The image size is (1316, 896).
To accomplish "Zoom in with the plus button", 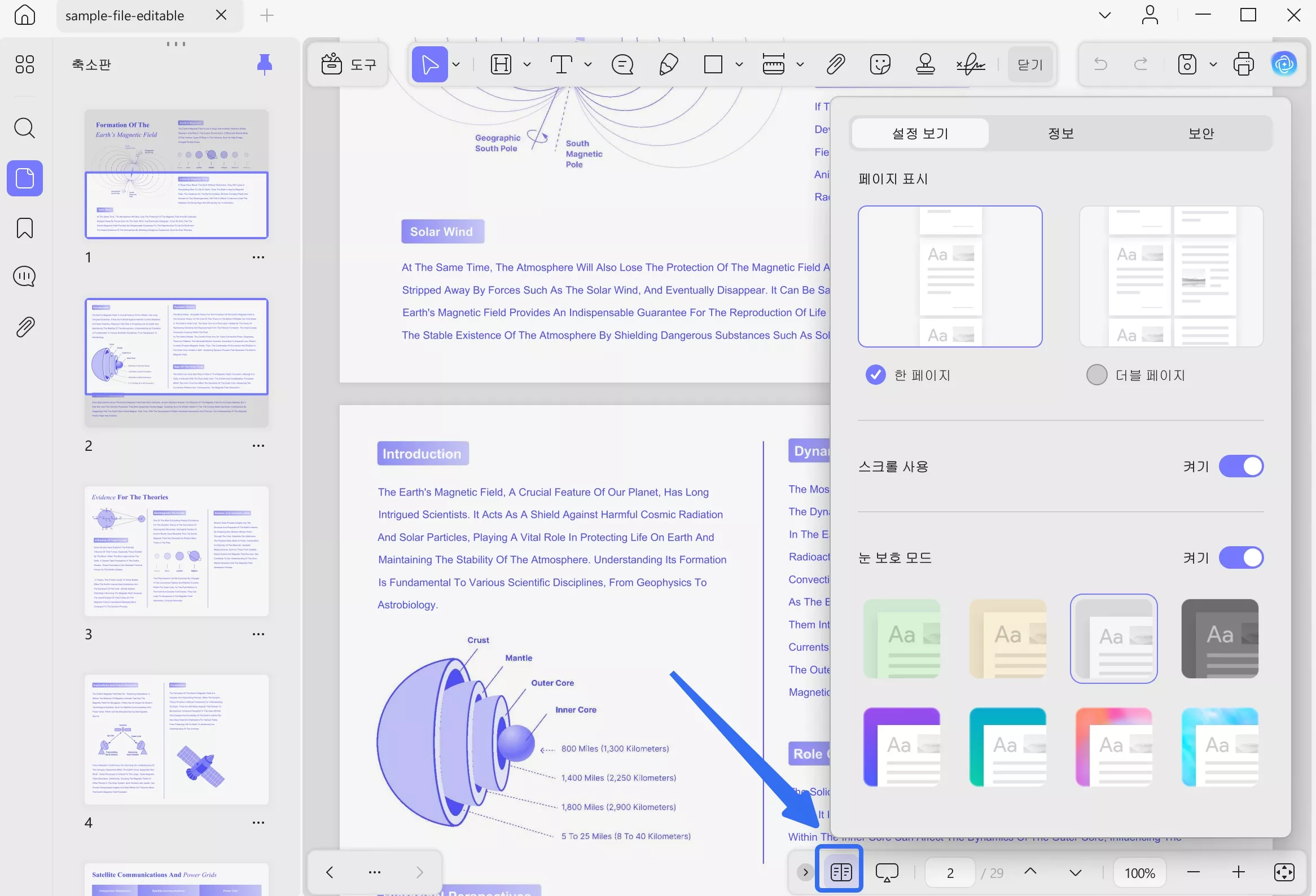I will (x=1239, y=872).
